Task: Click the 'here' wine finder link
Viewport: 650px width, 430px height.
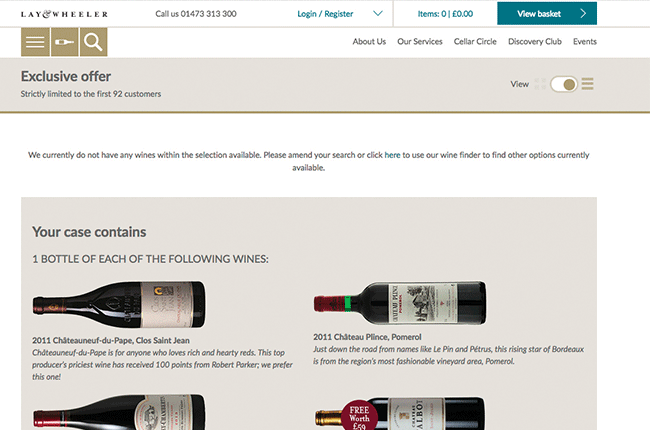Action: pos(392,155)
